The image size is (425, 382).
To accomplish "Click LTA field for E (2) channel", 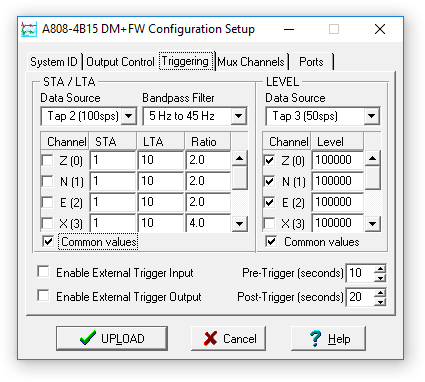I will coord(161,202).
